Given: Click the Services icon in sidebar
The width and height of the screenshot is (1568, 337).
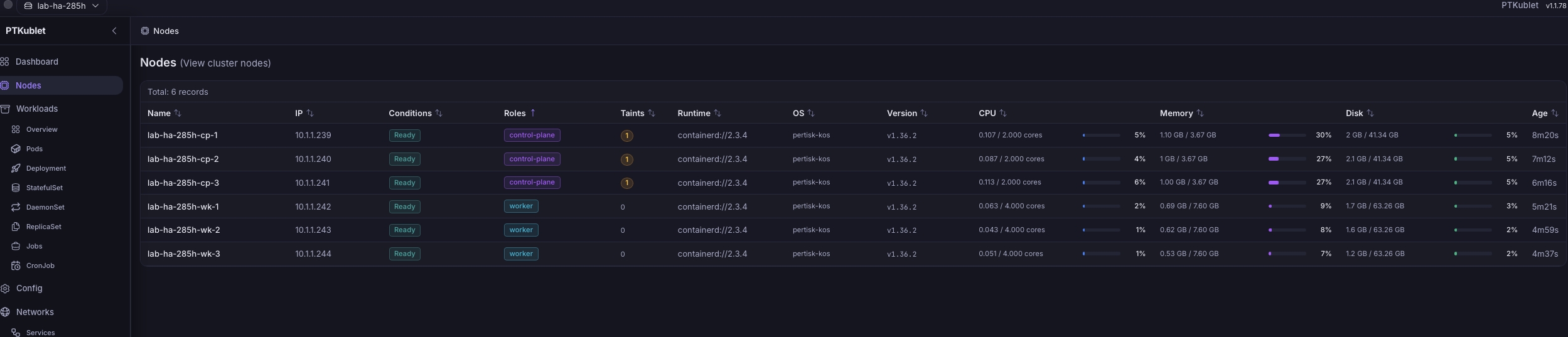Looking at the screenshot, I should (x=16, y=333).
